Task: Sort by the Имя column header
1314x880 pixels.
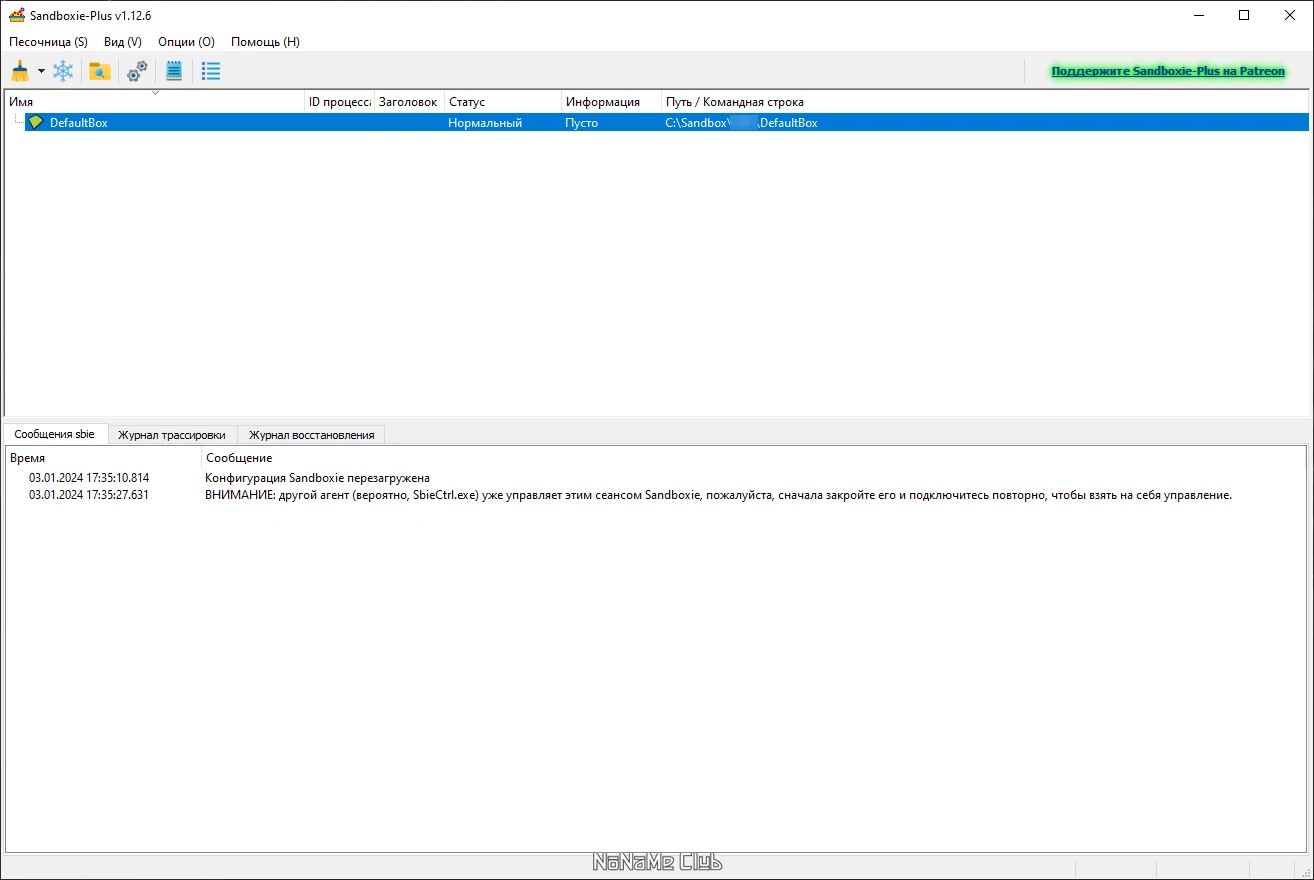Action: 155,101
